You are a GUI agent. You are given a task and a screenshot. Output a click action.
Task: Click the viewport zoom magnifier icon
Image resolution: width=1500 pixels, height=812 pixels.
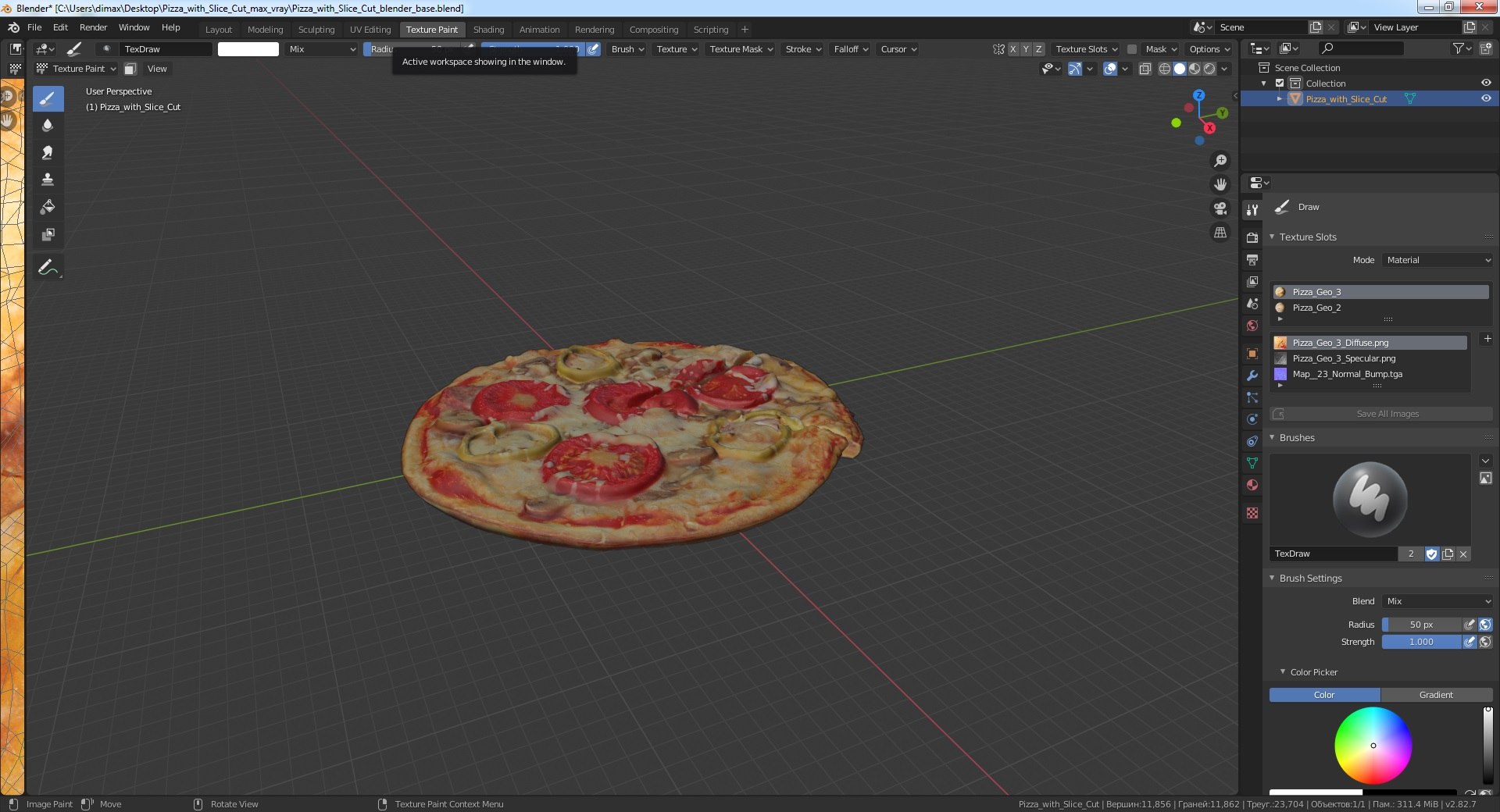point(1220,161)
